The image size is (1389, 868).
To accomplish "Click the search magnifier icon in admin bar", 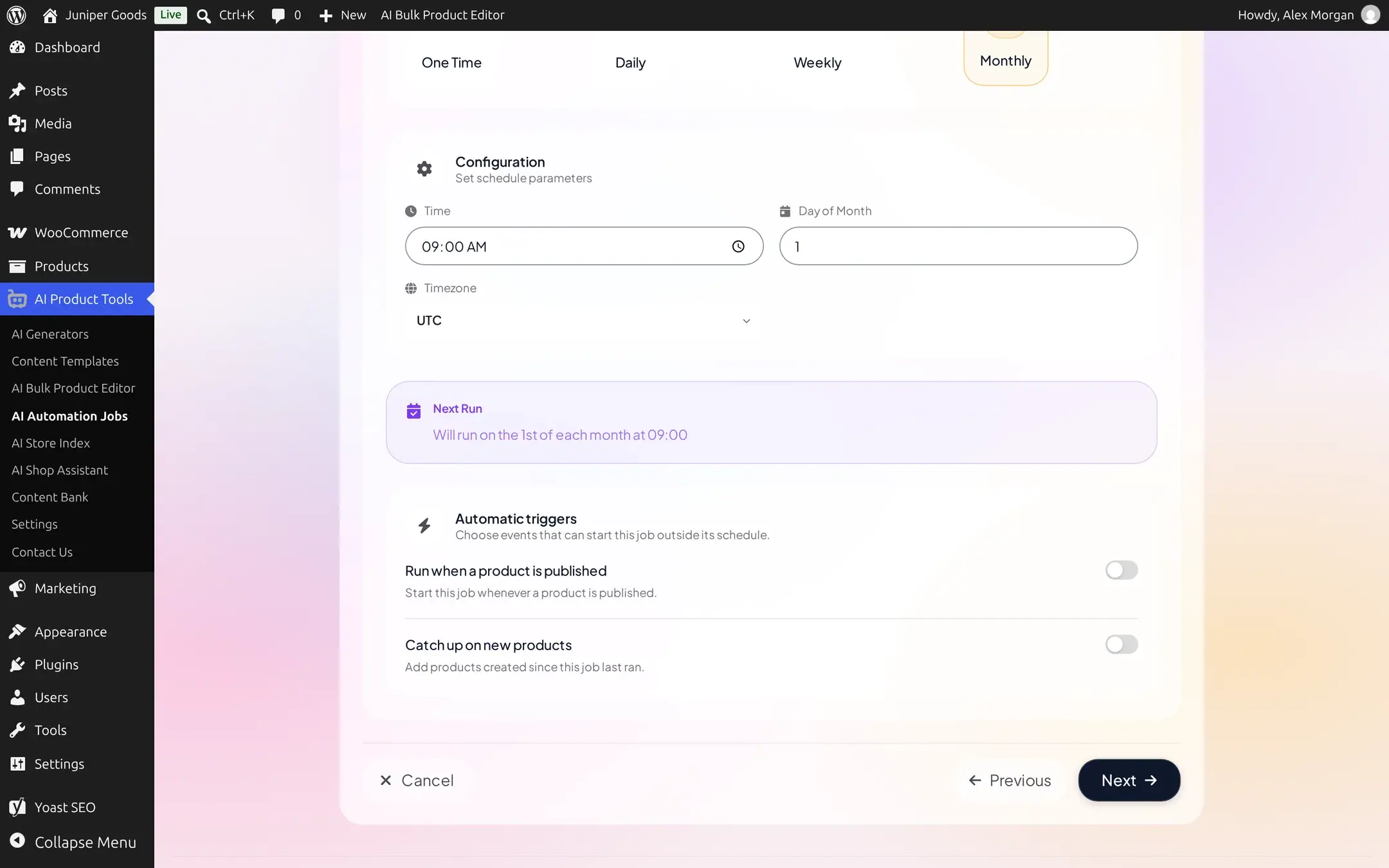I will [204, 15].
